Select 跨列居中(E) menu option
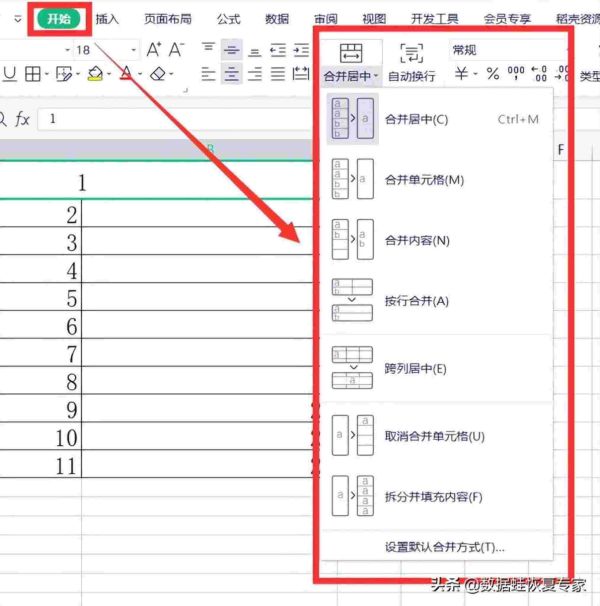 coord(436,368)
